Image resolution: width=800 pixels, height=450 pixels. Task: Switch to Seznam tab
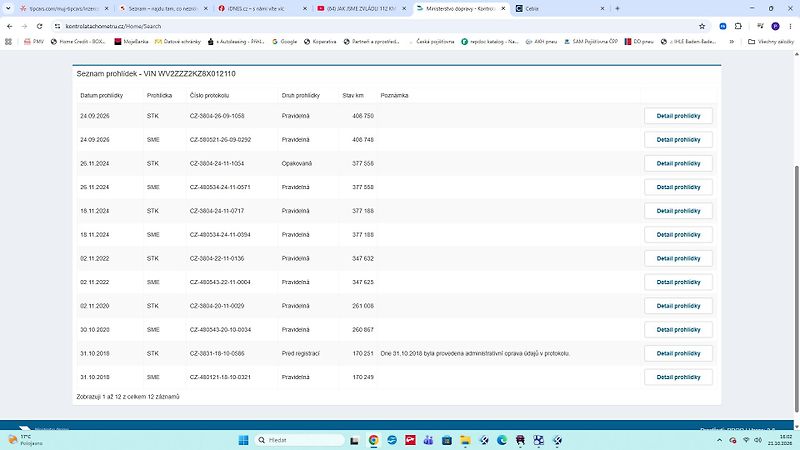pos(163,9)
